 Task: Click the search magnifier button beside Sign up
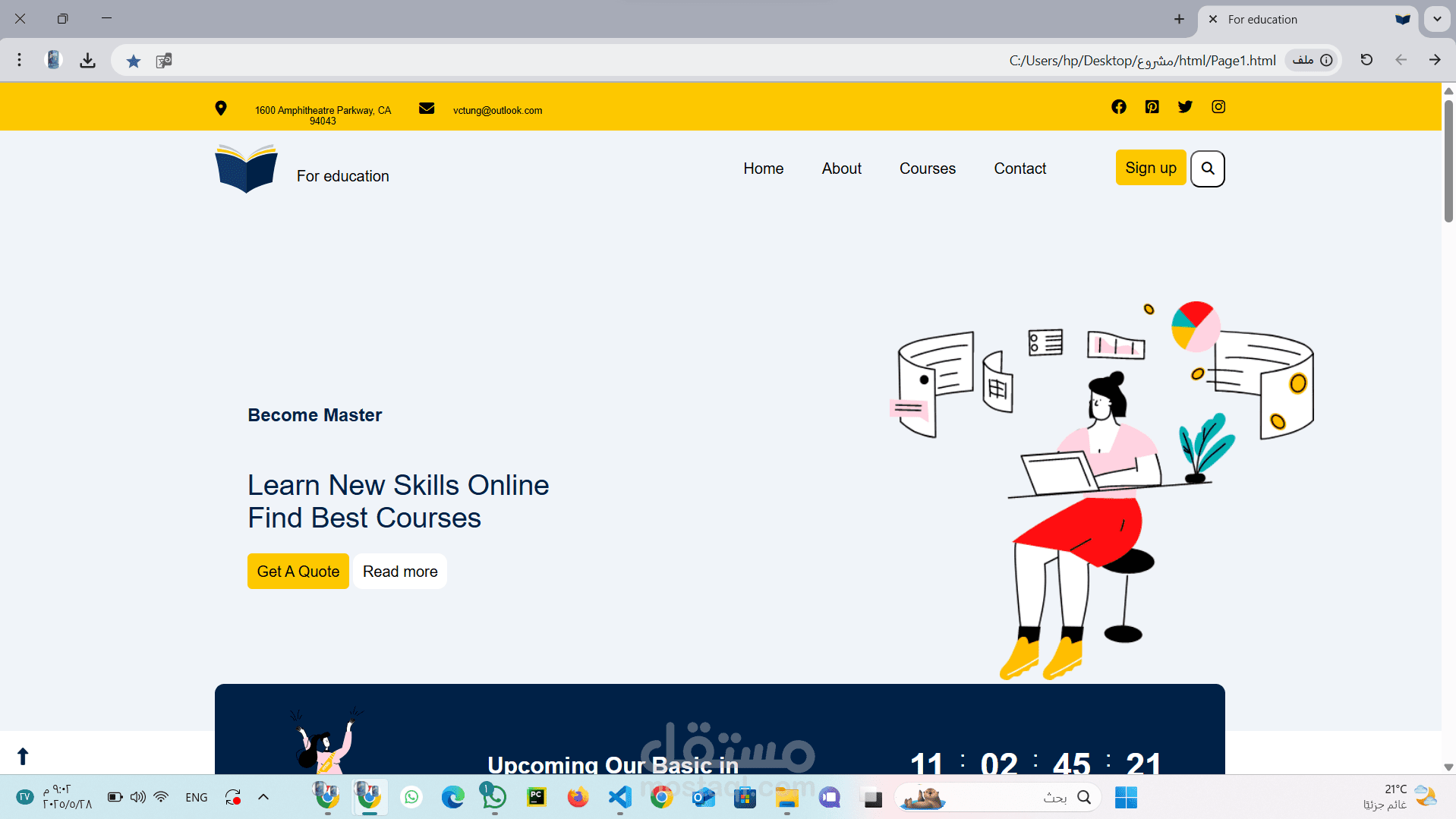[1208, 169]
